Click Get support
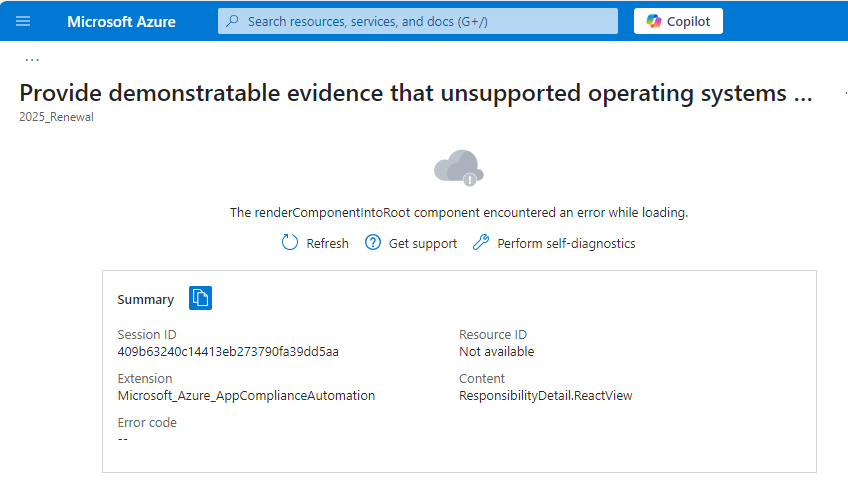Screen dimensions: 848x481 (411, 243)
